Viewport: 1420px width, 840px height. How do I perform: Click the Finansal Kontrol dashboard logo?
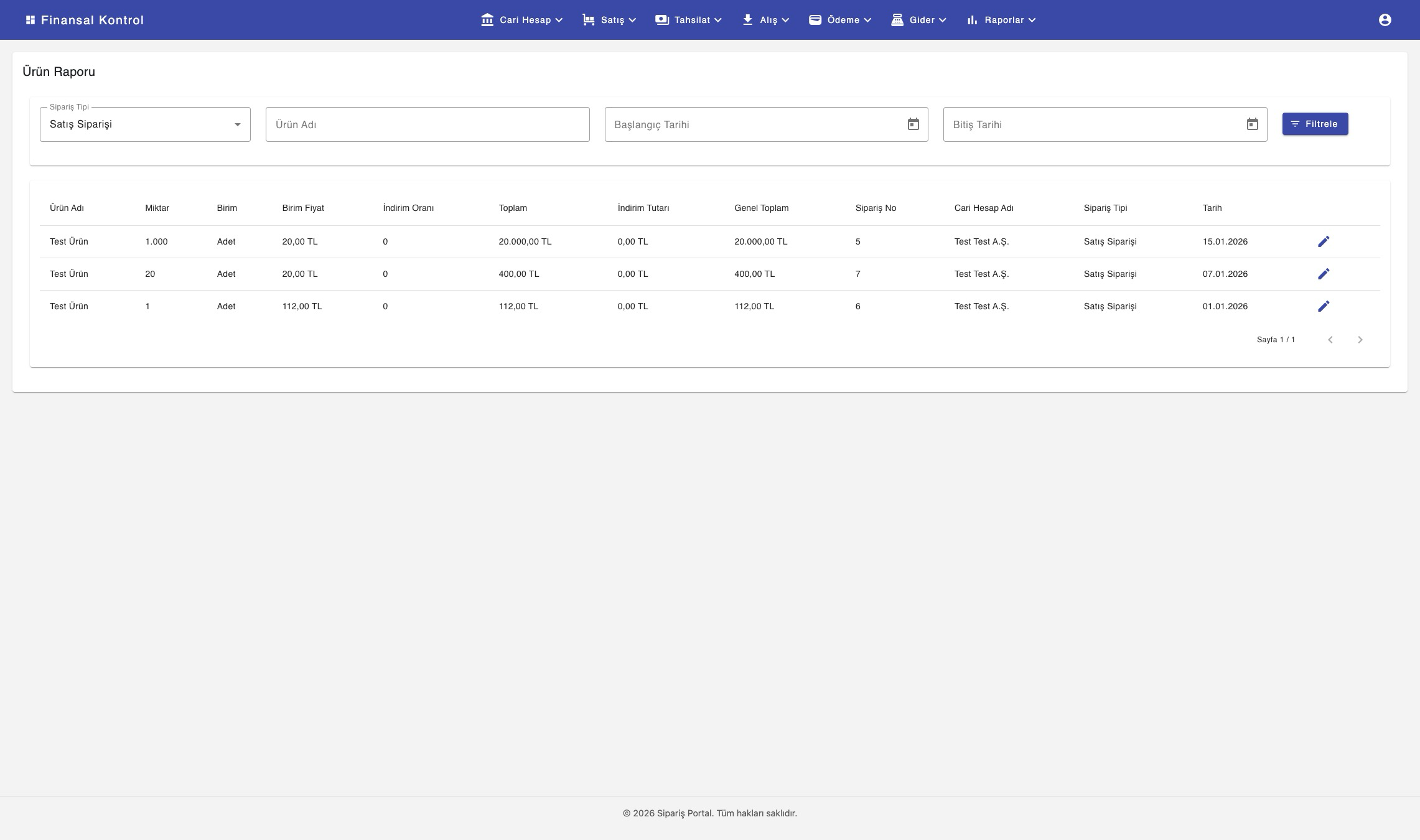[x=85, y=20]
